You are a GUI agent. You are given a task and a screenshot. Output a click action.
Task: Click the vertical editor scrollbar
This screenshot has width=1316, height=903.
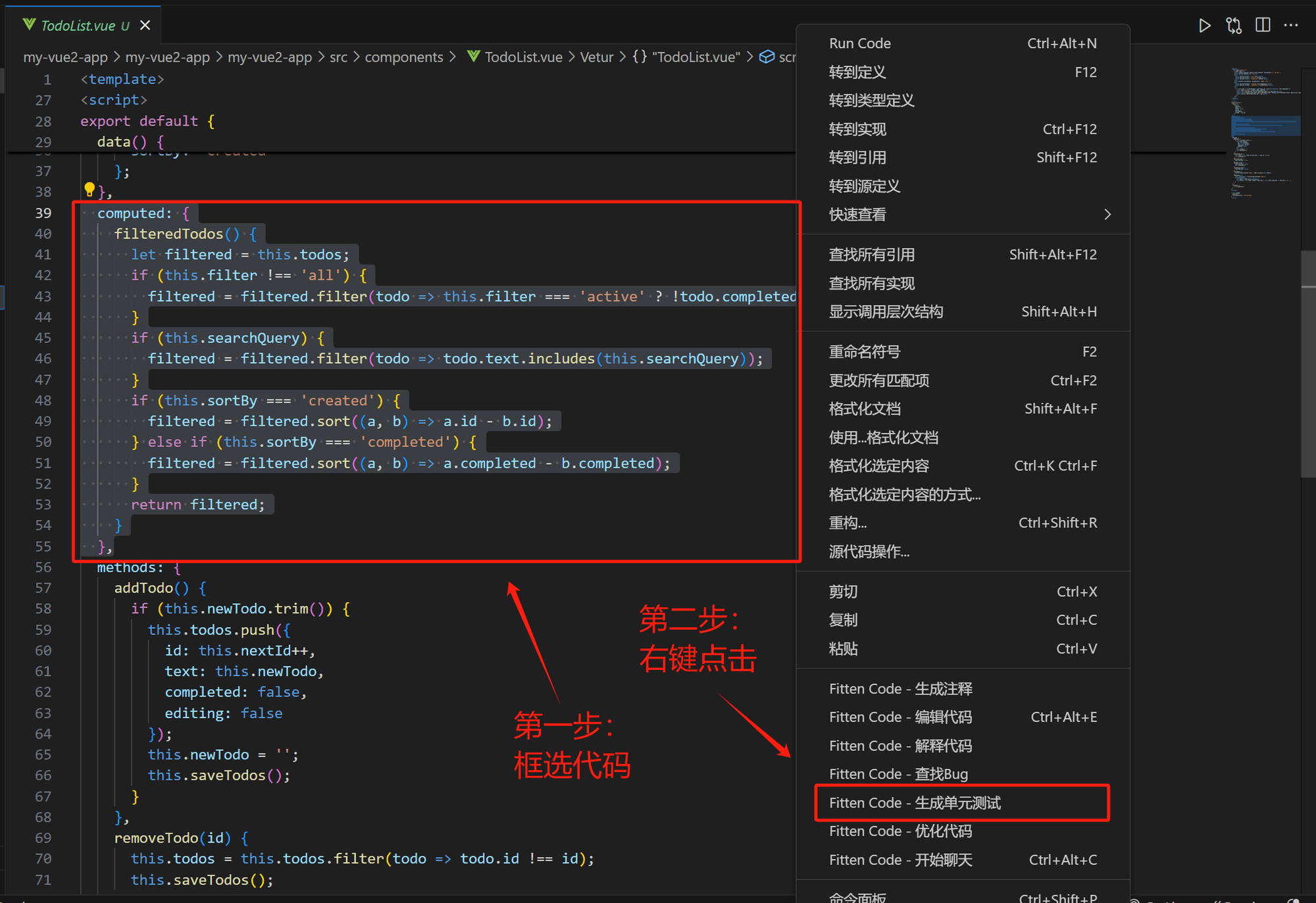pyautogui.click(x=1308, y=362)
